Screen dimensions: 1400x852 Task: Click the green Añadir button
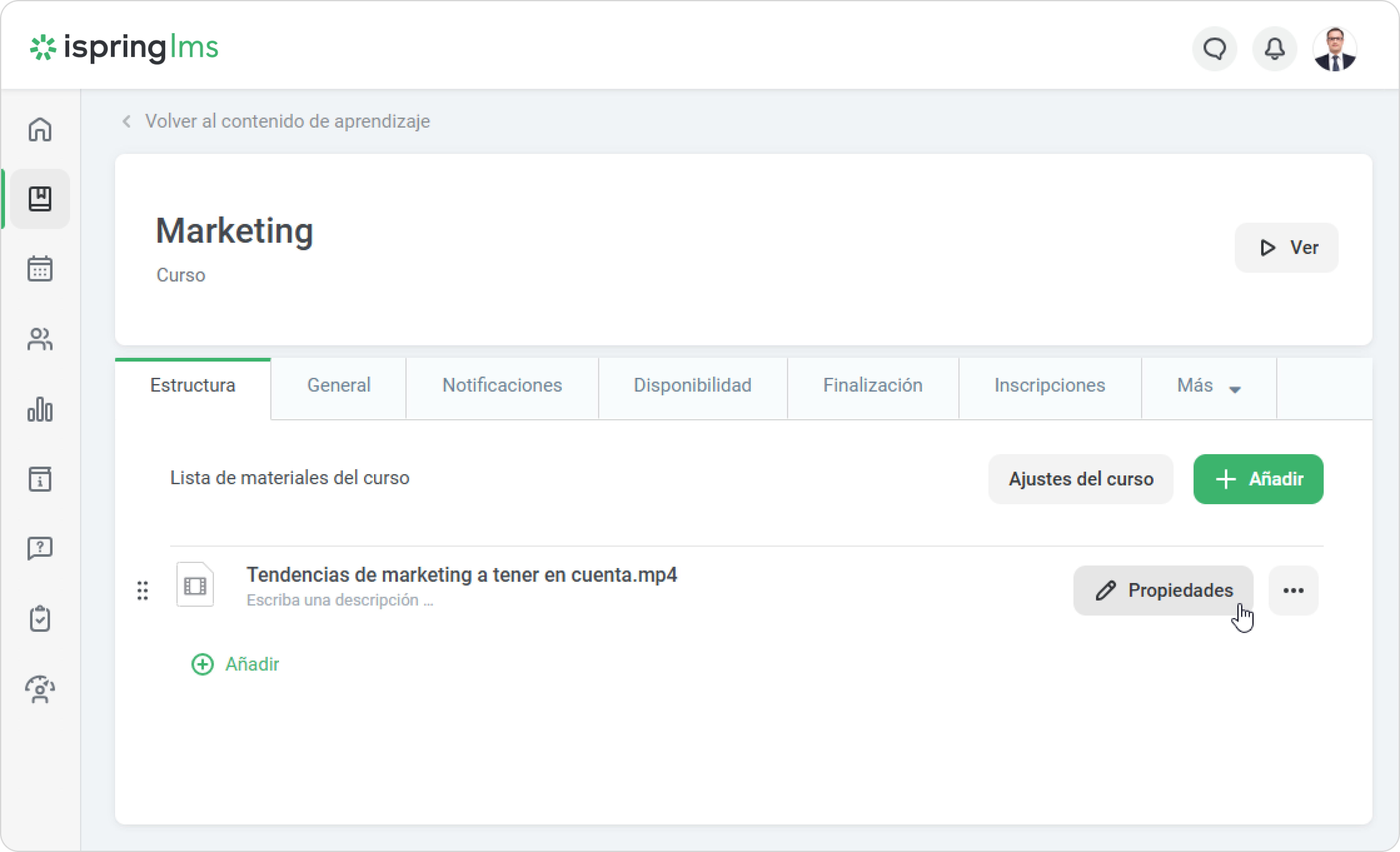1258,479
